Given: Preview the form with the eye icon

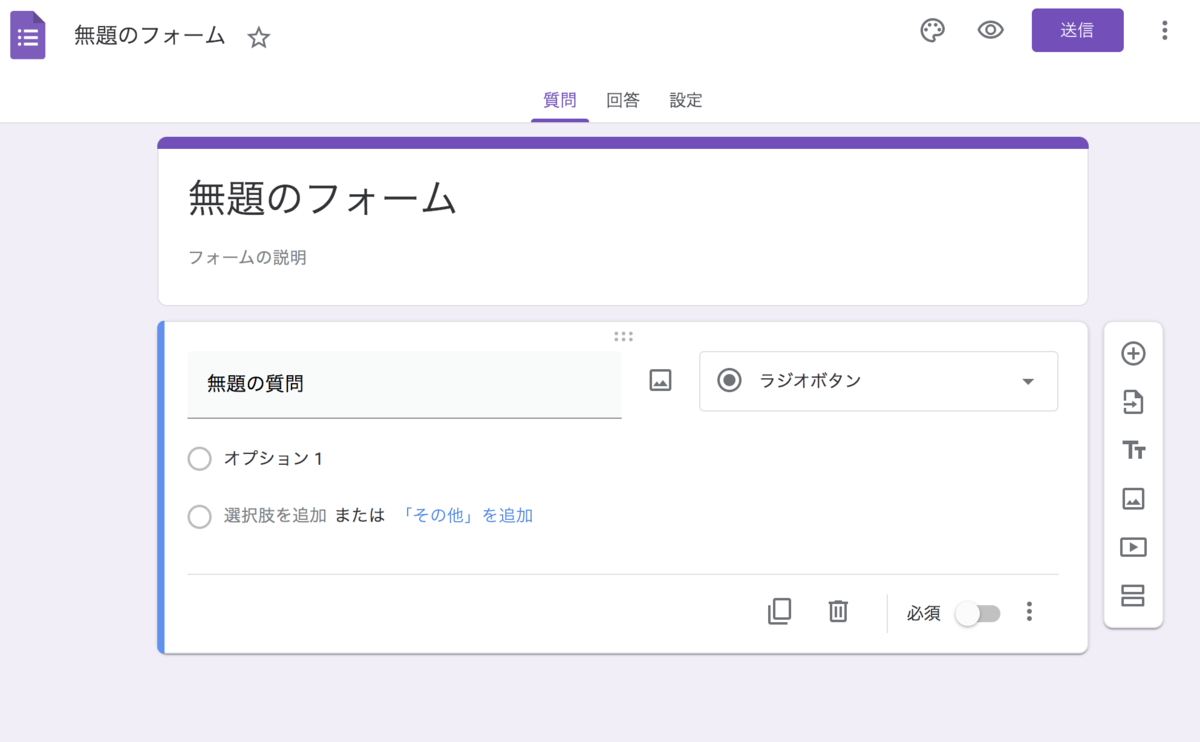Looking at the screenshot, I should [990, 31].
